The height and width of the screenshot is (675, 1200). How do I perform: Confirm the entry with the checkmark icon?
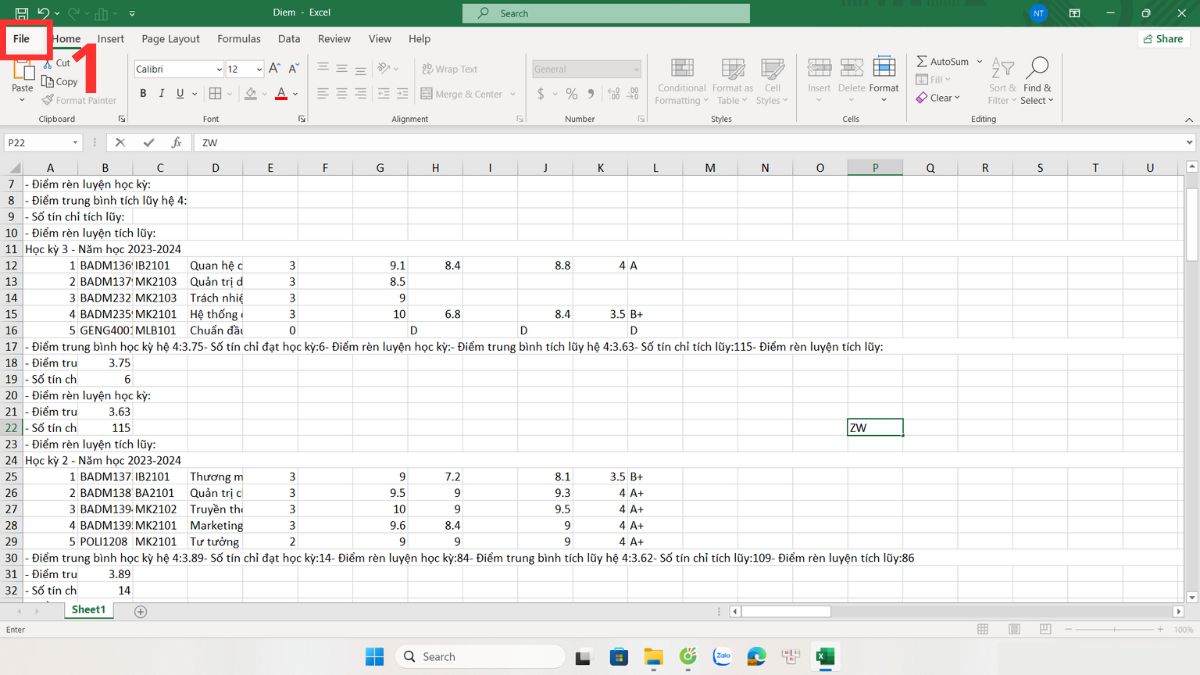149,142
